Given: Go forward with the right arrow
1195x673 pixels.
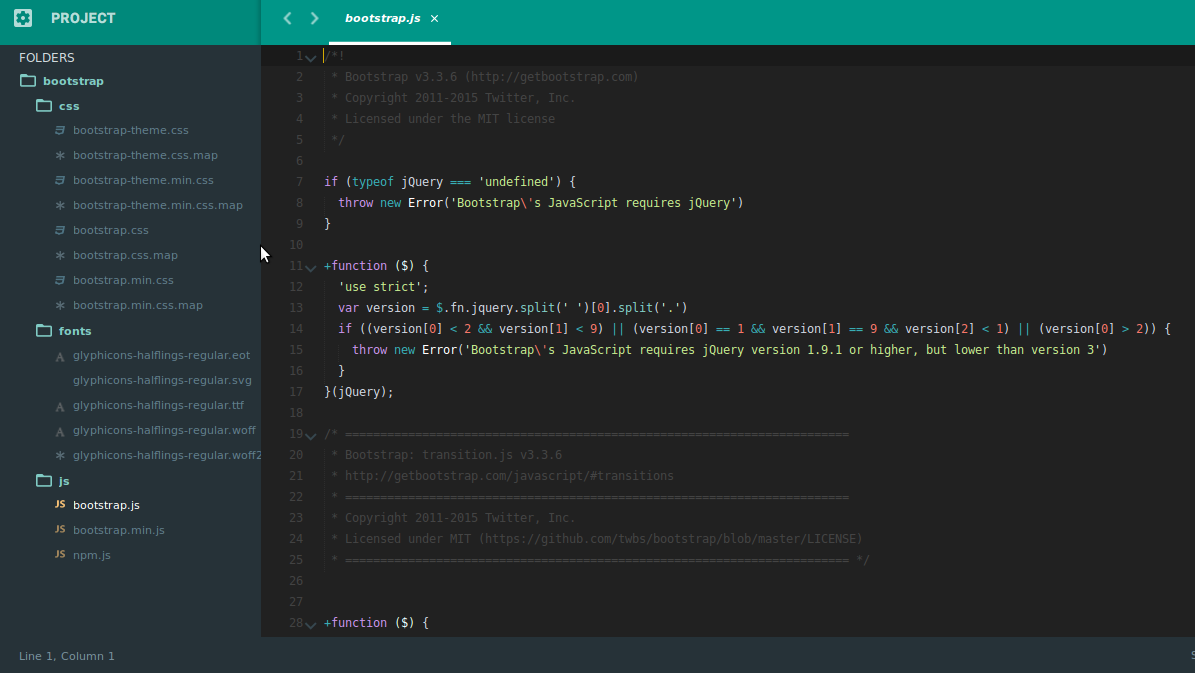Looking at the screenshot, I should coord(314,18).
